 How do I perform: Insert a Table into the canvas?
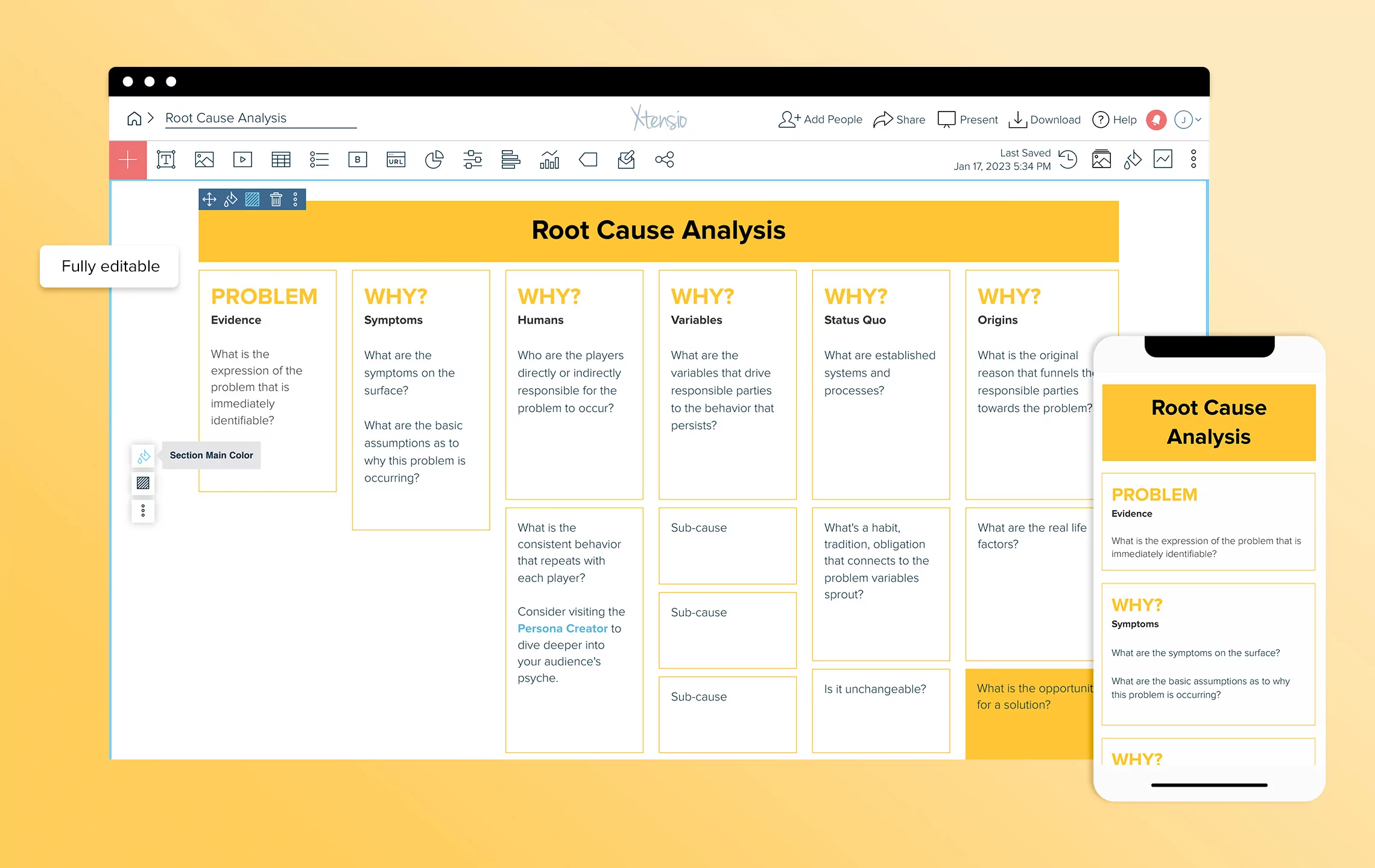point(280,159)
